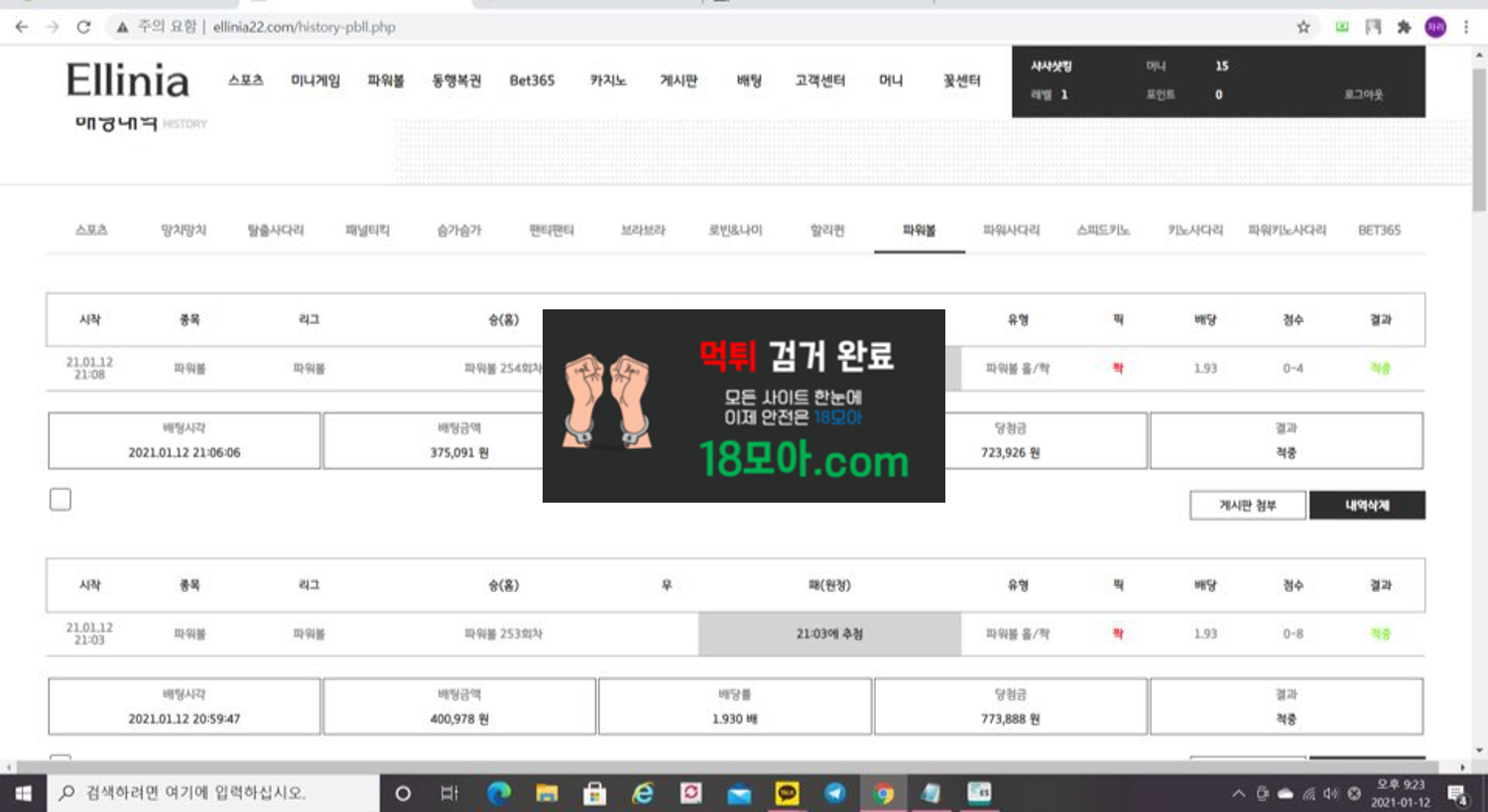The image size is (1488, 812).
Task: Click the Ellinia site logo
Action: pos(127,80)
